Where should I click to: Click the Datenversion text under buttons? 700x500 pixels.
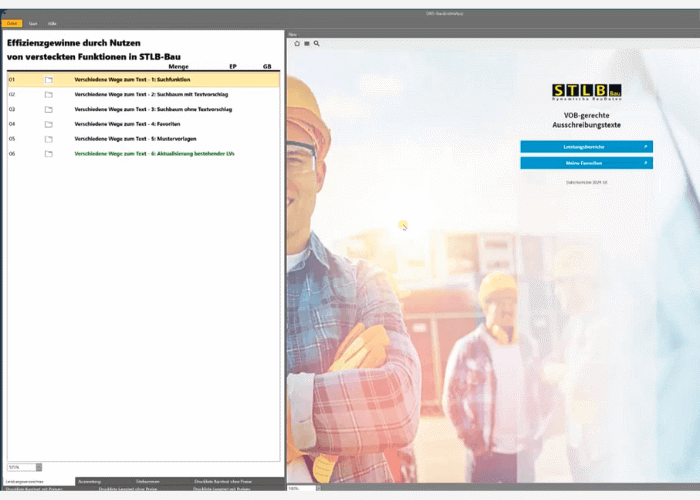point(586,182)
